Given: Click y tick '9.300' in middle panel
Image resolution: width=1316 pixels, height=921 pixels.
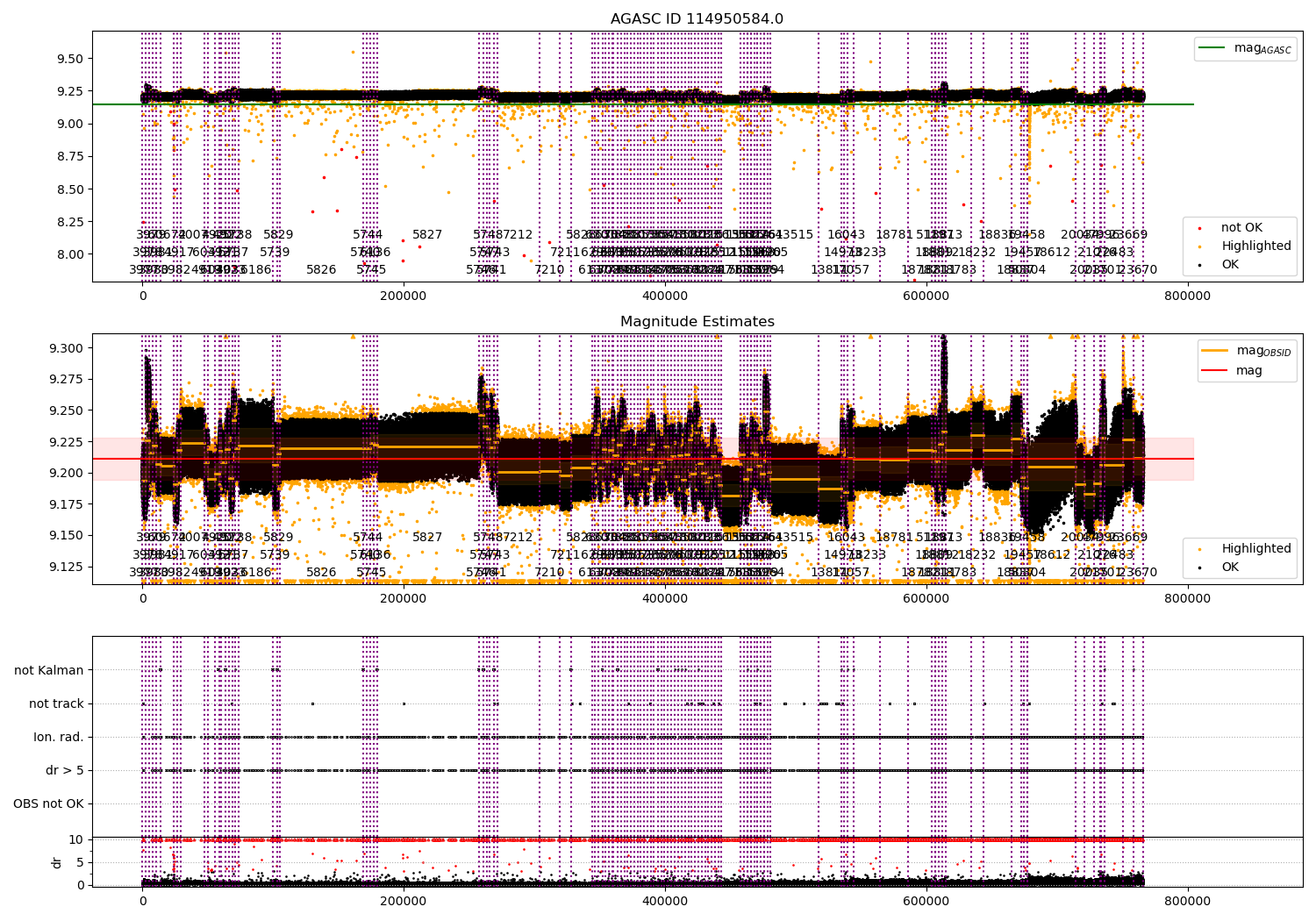Looking at the screenshot, I should (67, 348).
